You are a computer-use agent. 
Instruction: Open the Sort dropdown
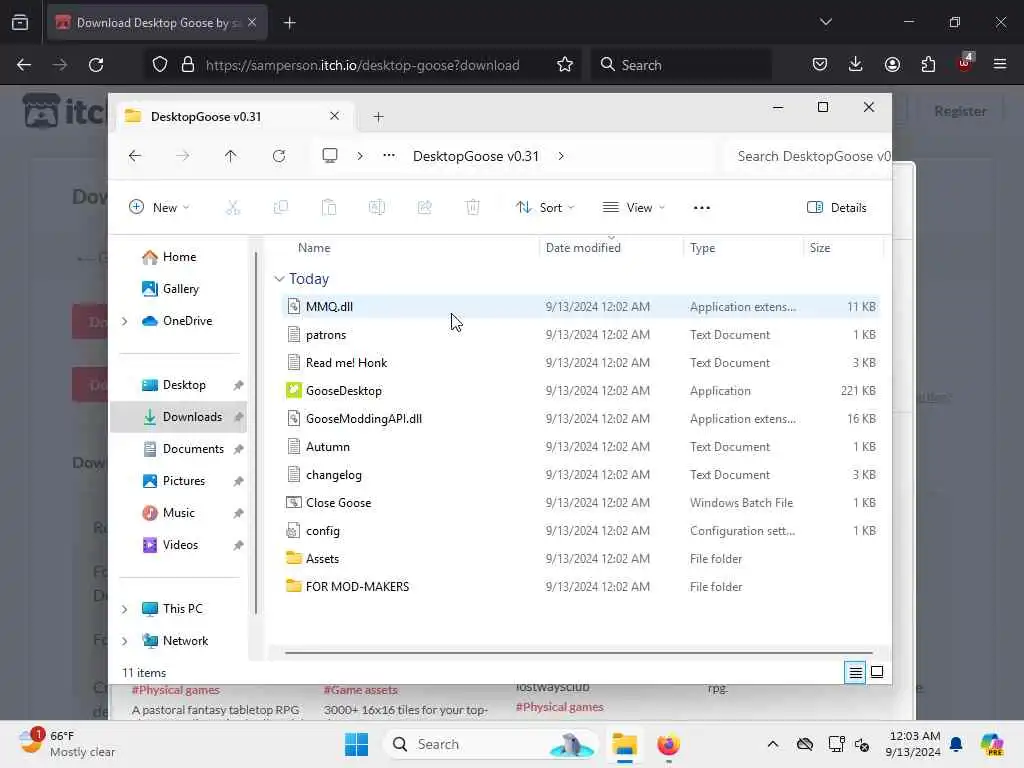tap(545, 208)
